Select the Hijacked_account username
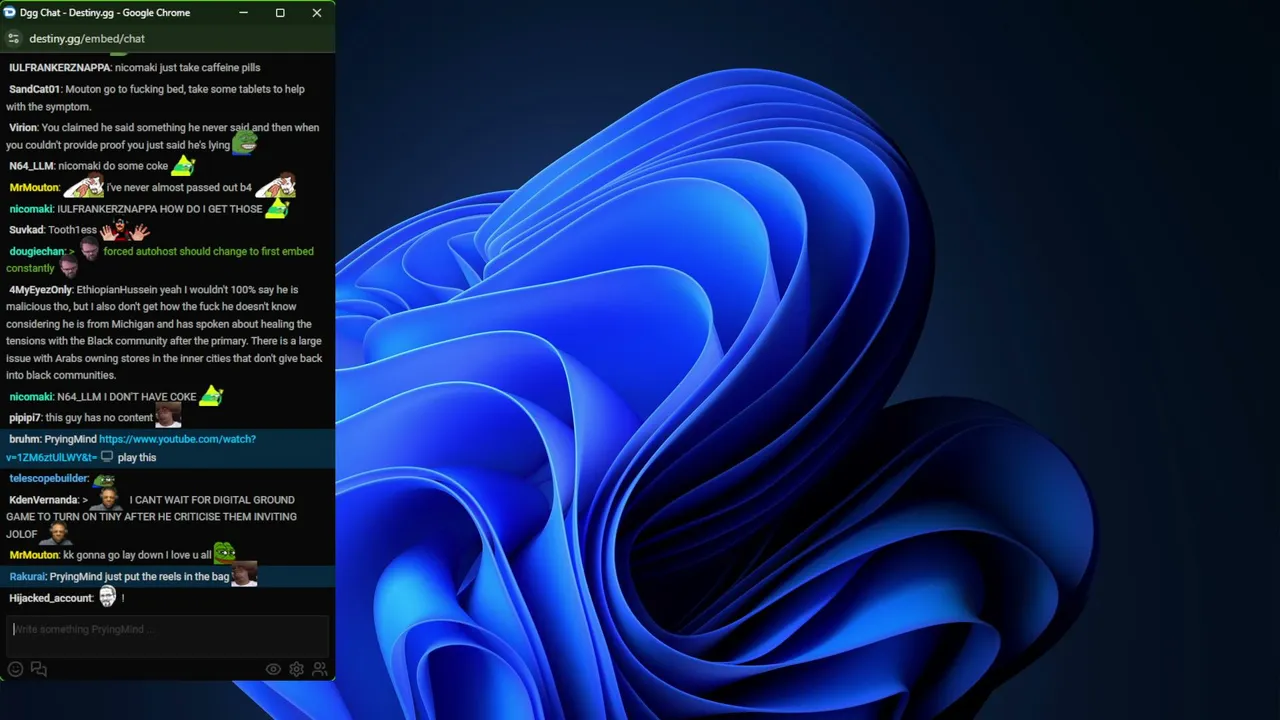Image resolution: width=1280 pixels, height=720 pixels. point(51,598)
